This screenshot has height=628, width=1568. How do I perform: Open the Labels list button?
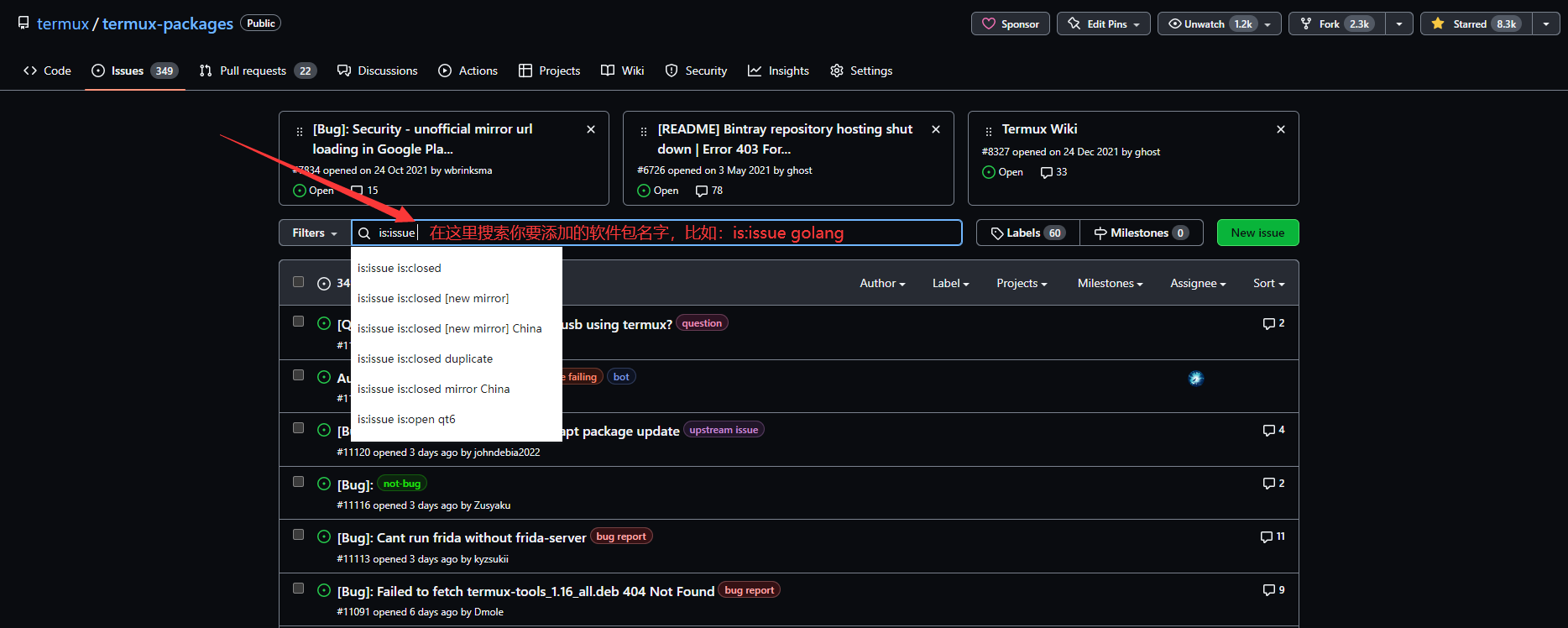pyautogui.click(x=1028, y=233)
